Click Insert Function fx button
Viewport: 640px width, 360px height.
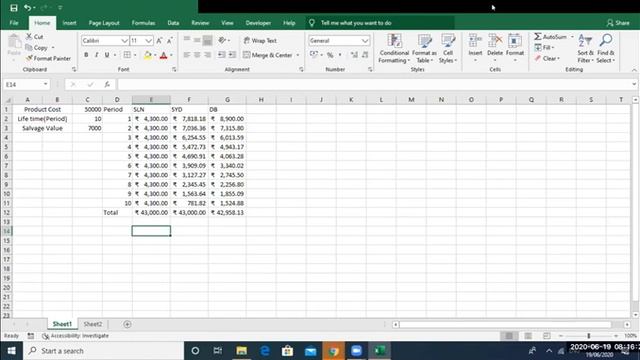coord(107,84)
